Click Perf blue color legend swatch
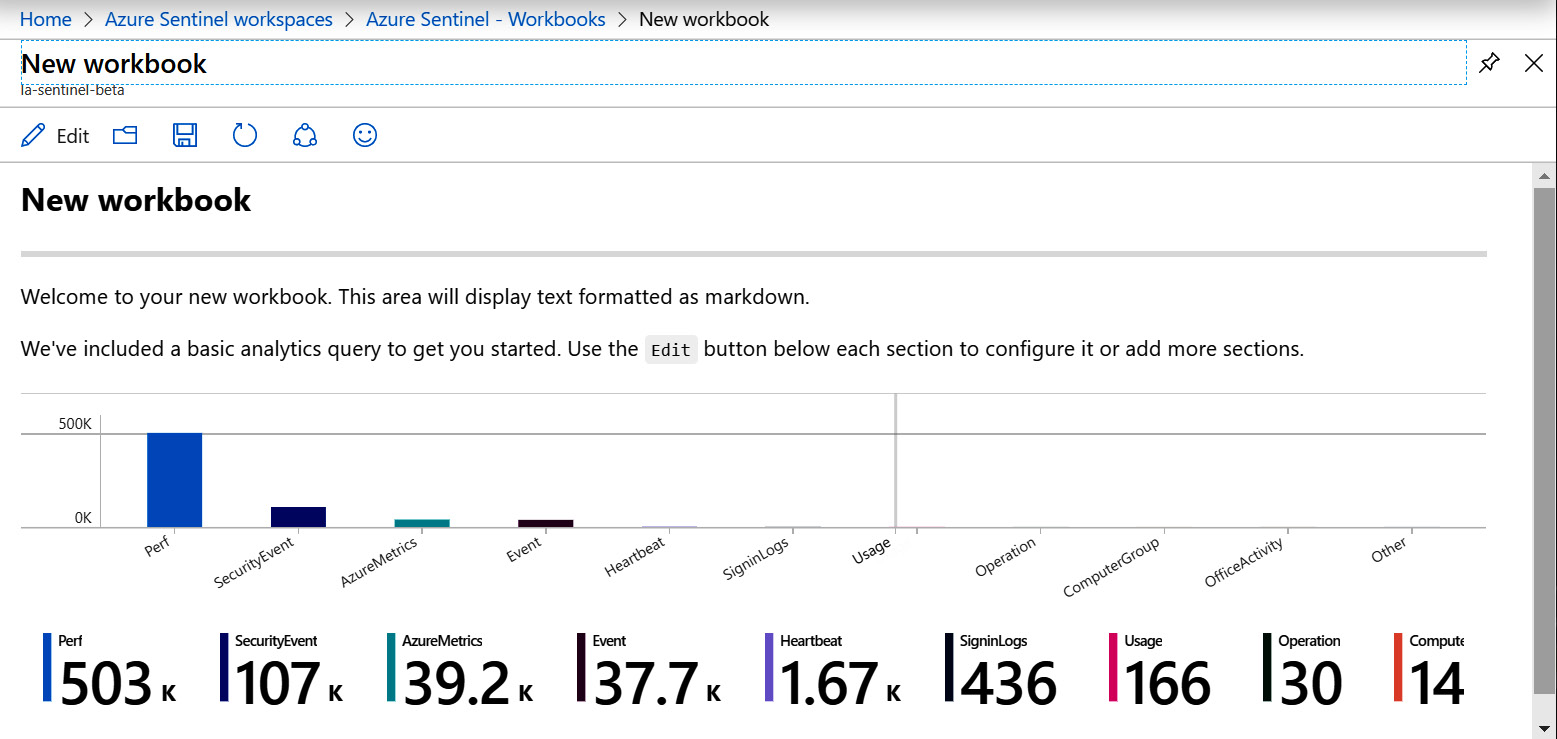1557x739 pixels. [47, 667]
